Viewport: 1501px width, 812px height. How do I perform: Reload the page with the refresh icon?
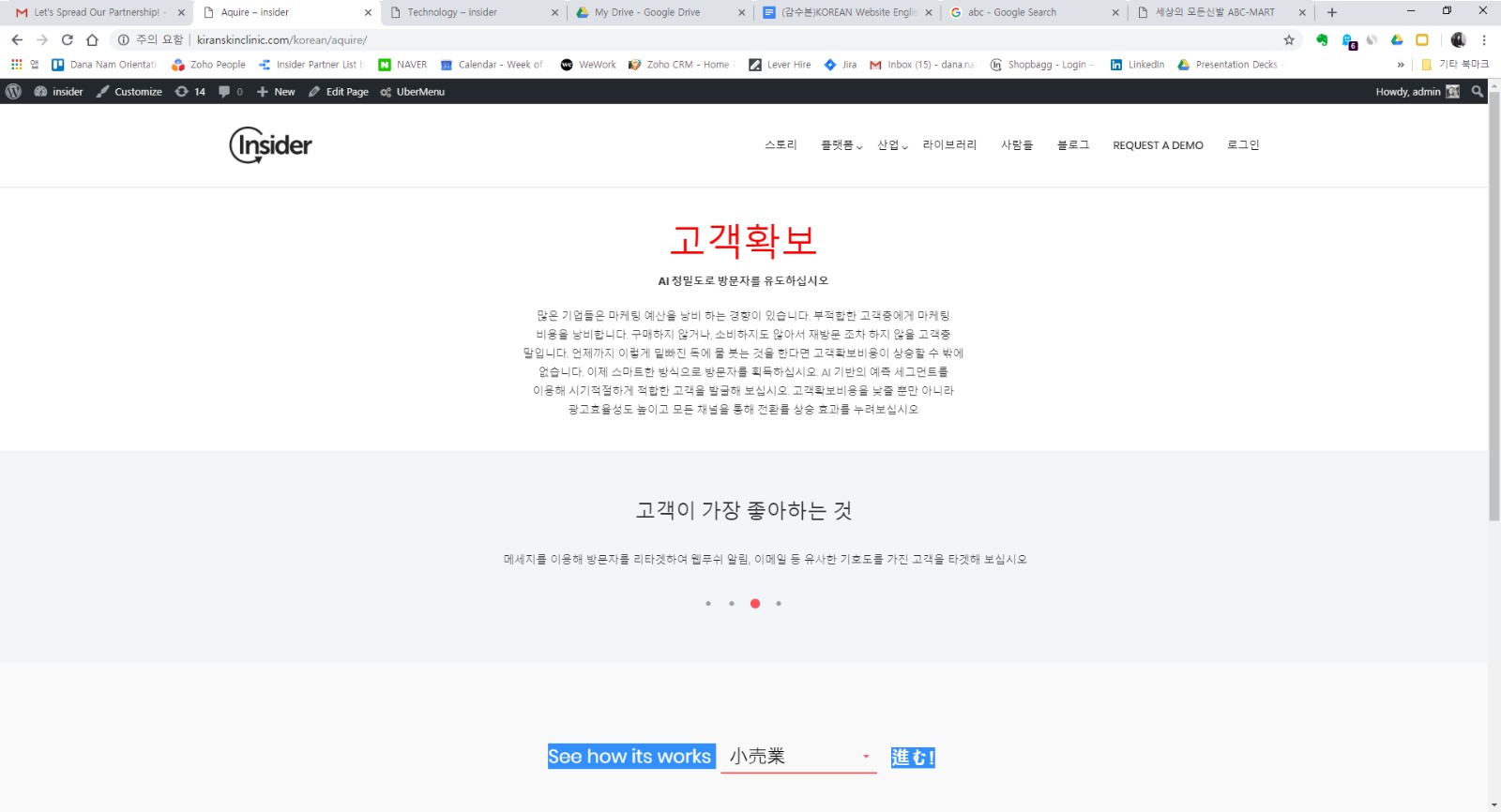(67, 40)
